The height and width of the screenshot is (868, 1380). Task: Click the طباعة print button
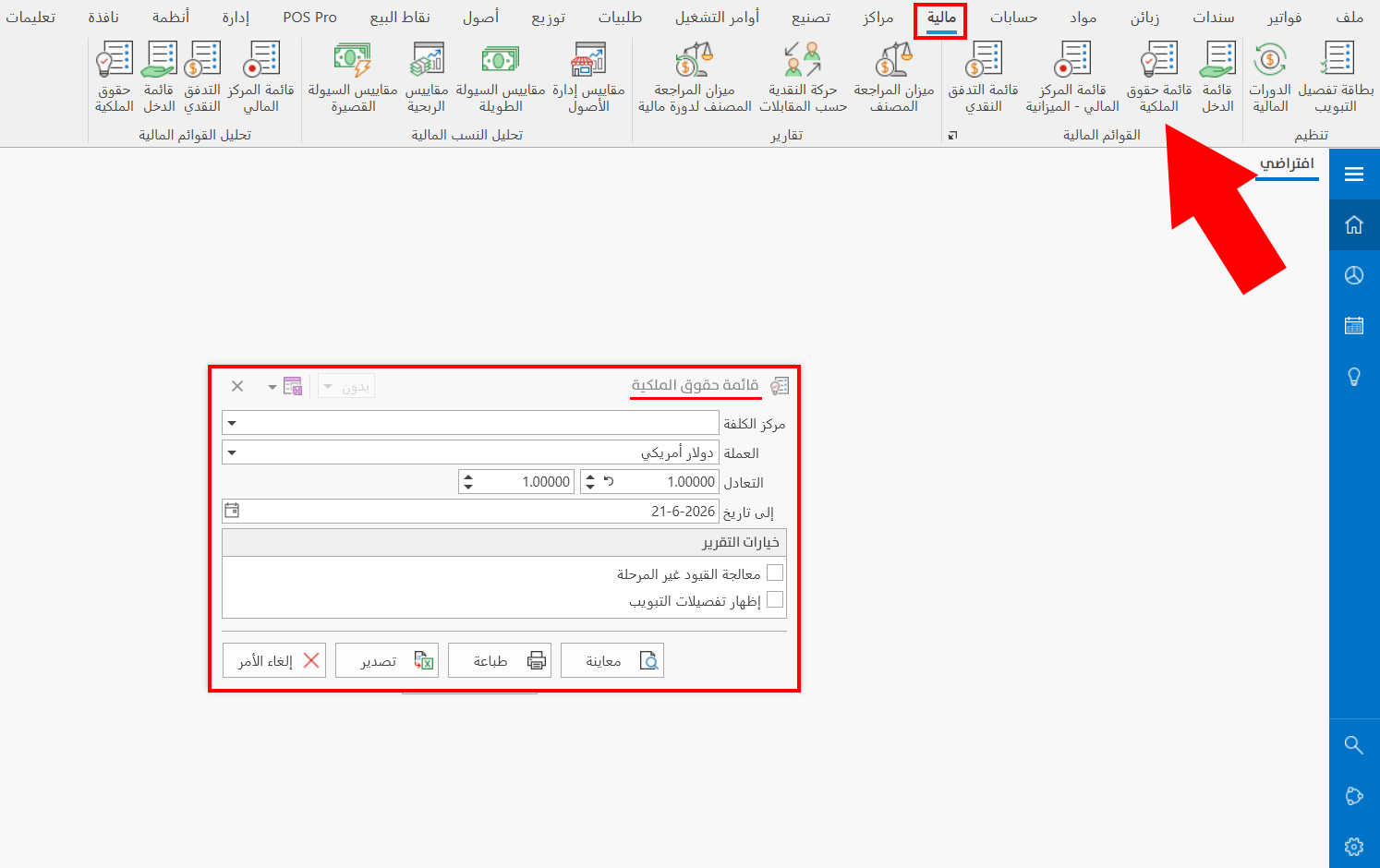pos(500,660)
